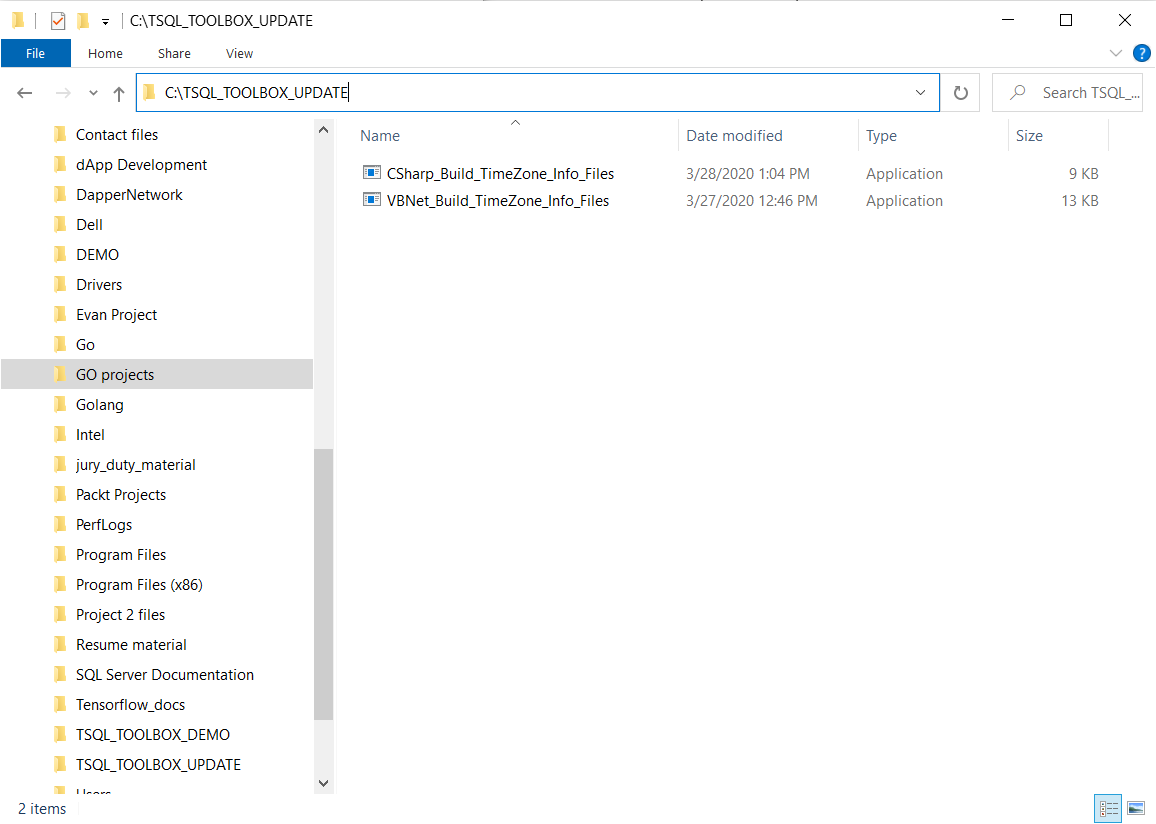The image size is (1156, 824).
Task: Select the TSQL_TOOLBOX_UPDATE folder in tree
Action: [159, 765]
